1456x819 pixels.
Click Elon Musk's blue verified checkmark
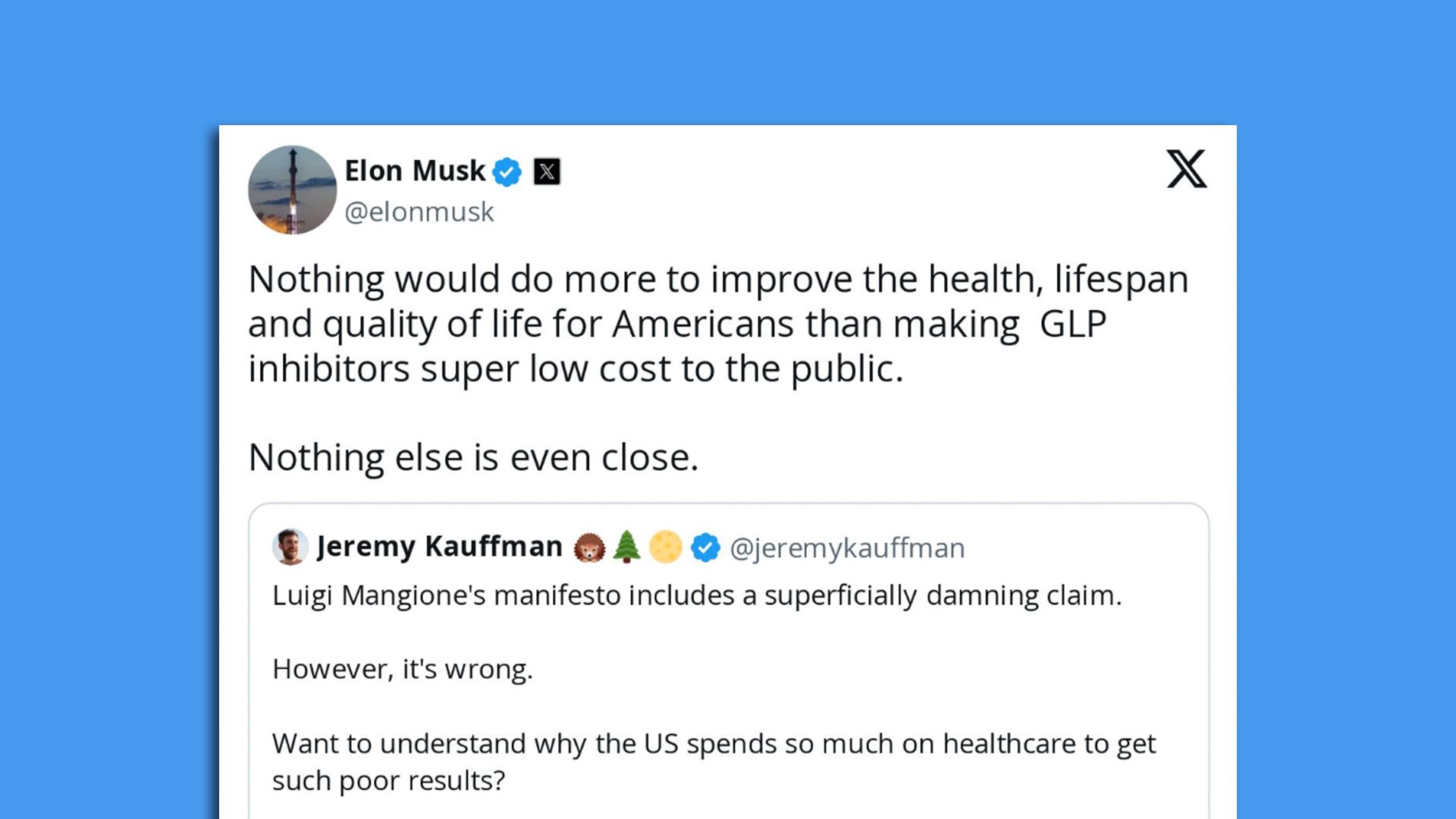[505, 170]
